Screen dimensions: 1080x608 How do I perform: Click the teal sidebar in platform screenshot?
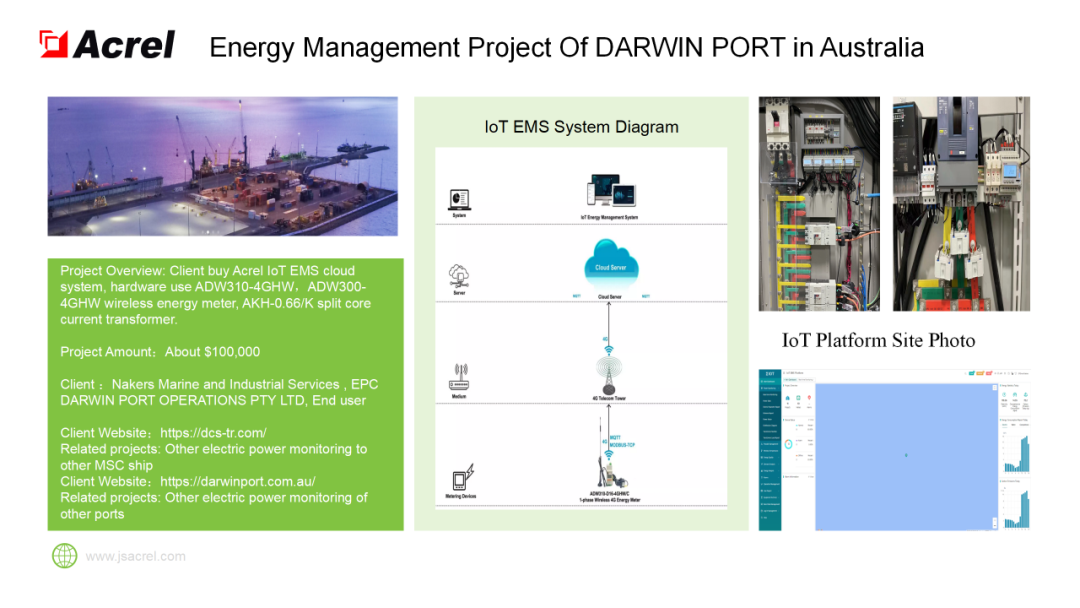click(x=770, y=450)
